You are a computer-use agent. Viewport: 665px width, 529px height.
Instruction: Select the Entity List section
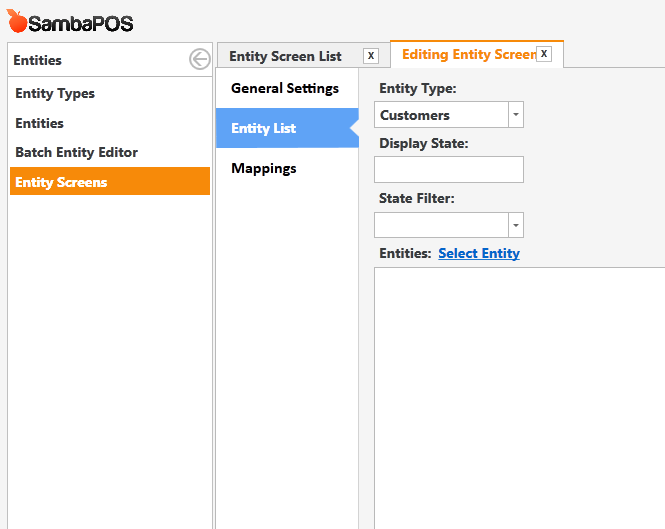287,128
